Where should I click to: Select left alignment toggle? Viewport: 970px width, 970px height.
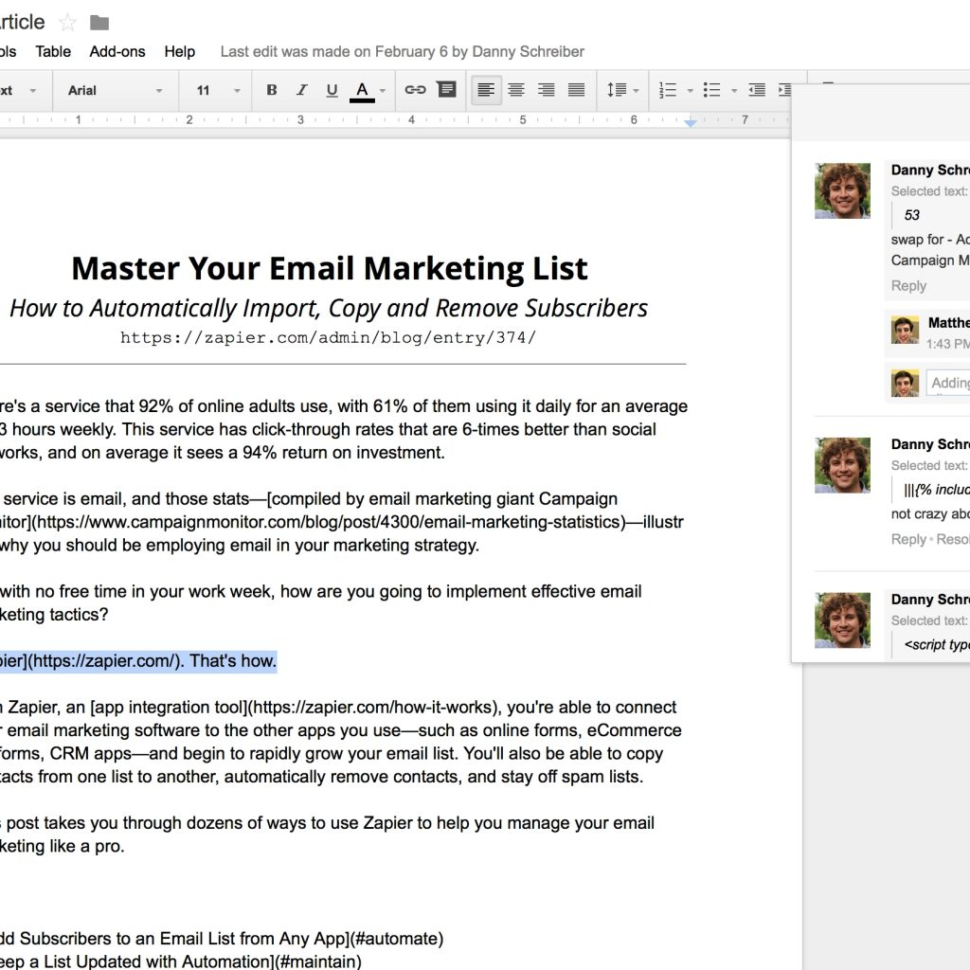point(486,90)
